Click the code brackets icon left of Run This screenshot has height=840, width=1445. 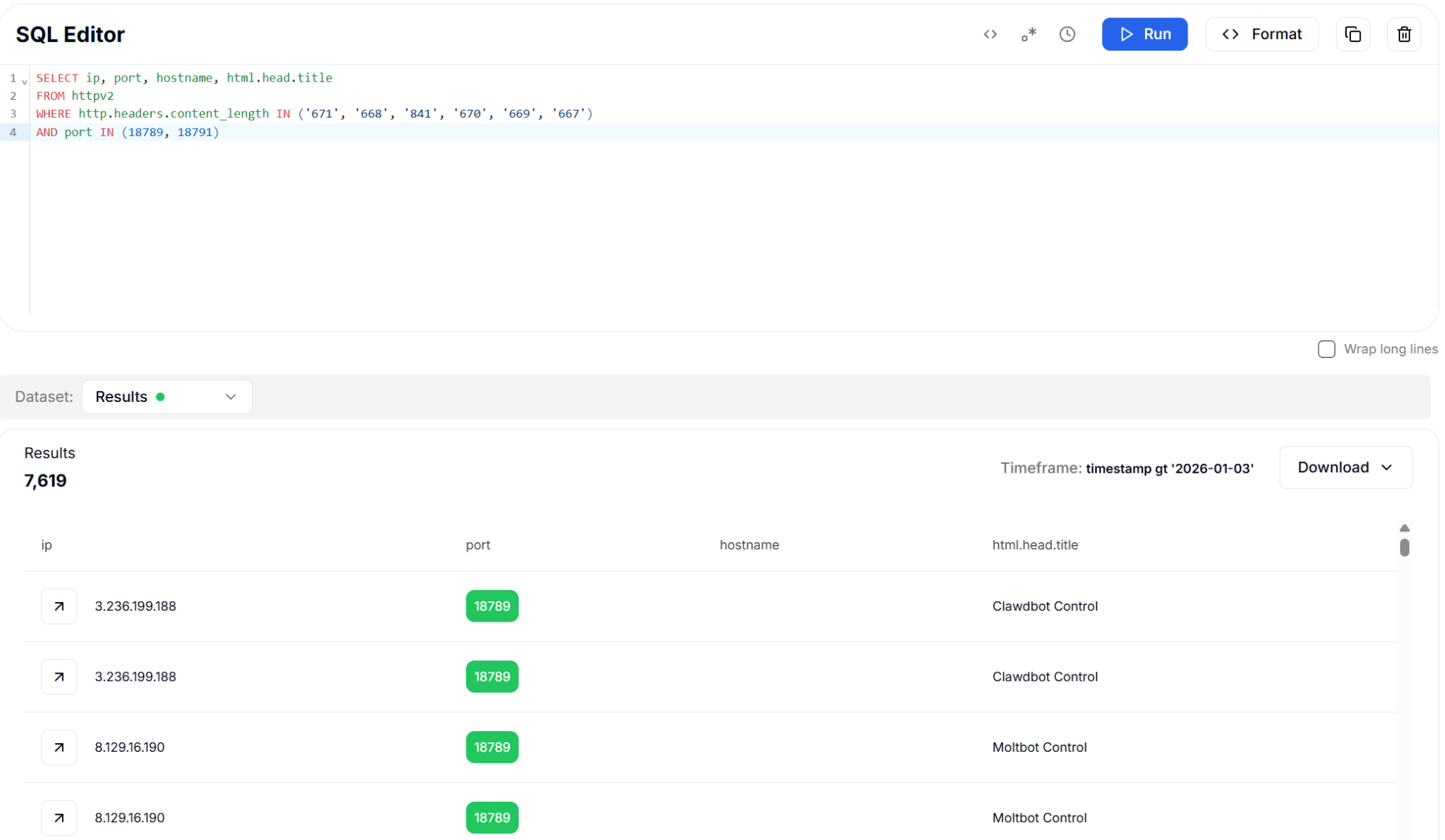point(990,34)
